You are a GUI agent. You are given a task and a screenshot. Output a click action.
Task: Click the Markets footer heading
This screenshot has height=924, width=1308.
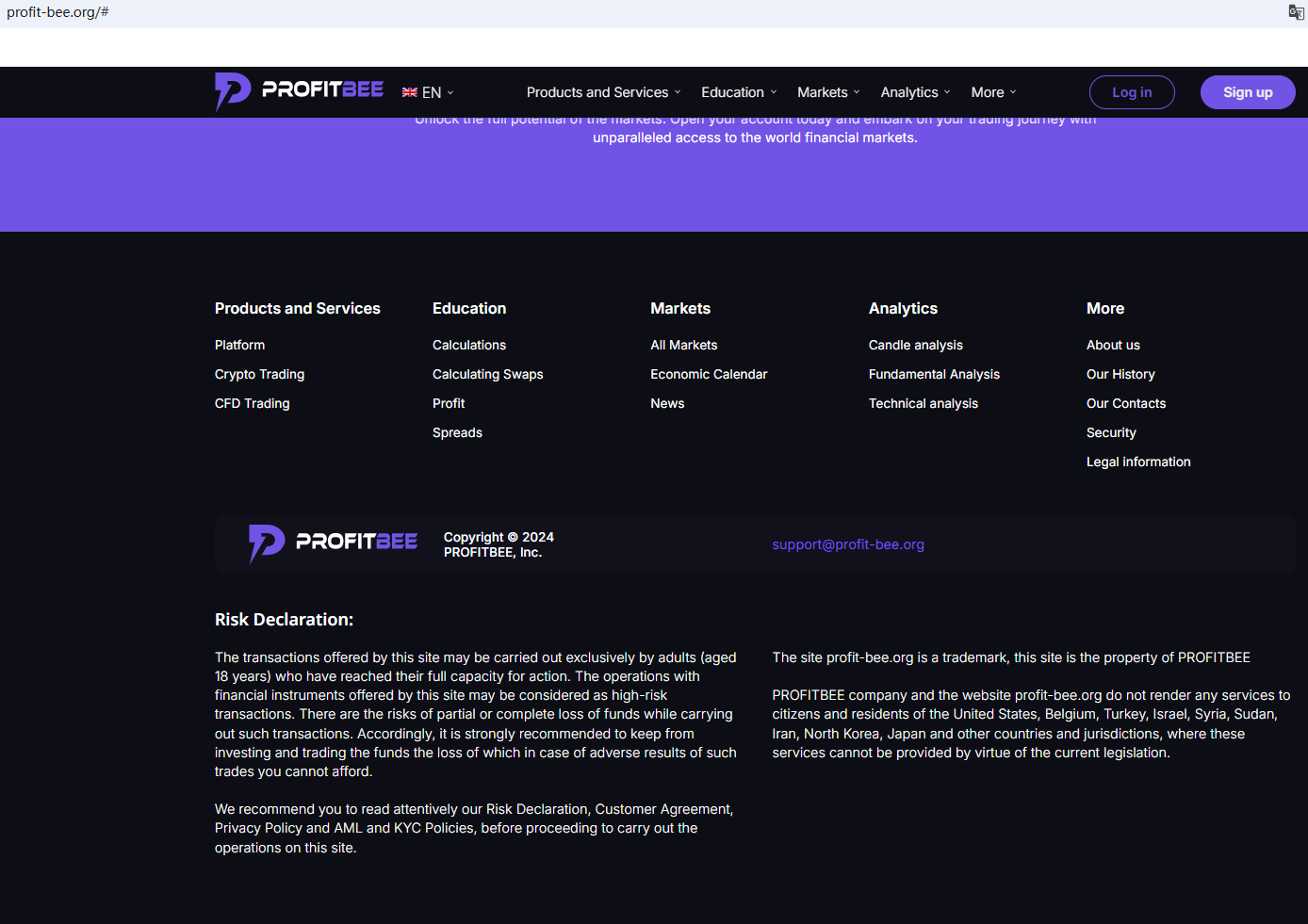pyautogui.click(x=680, y=308)
